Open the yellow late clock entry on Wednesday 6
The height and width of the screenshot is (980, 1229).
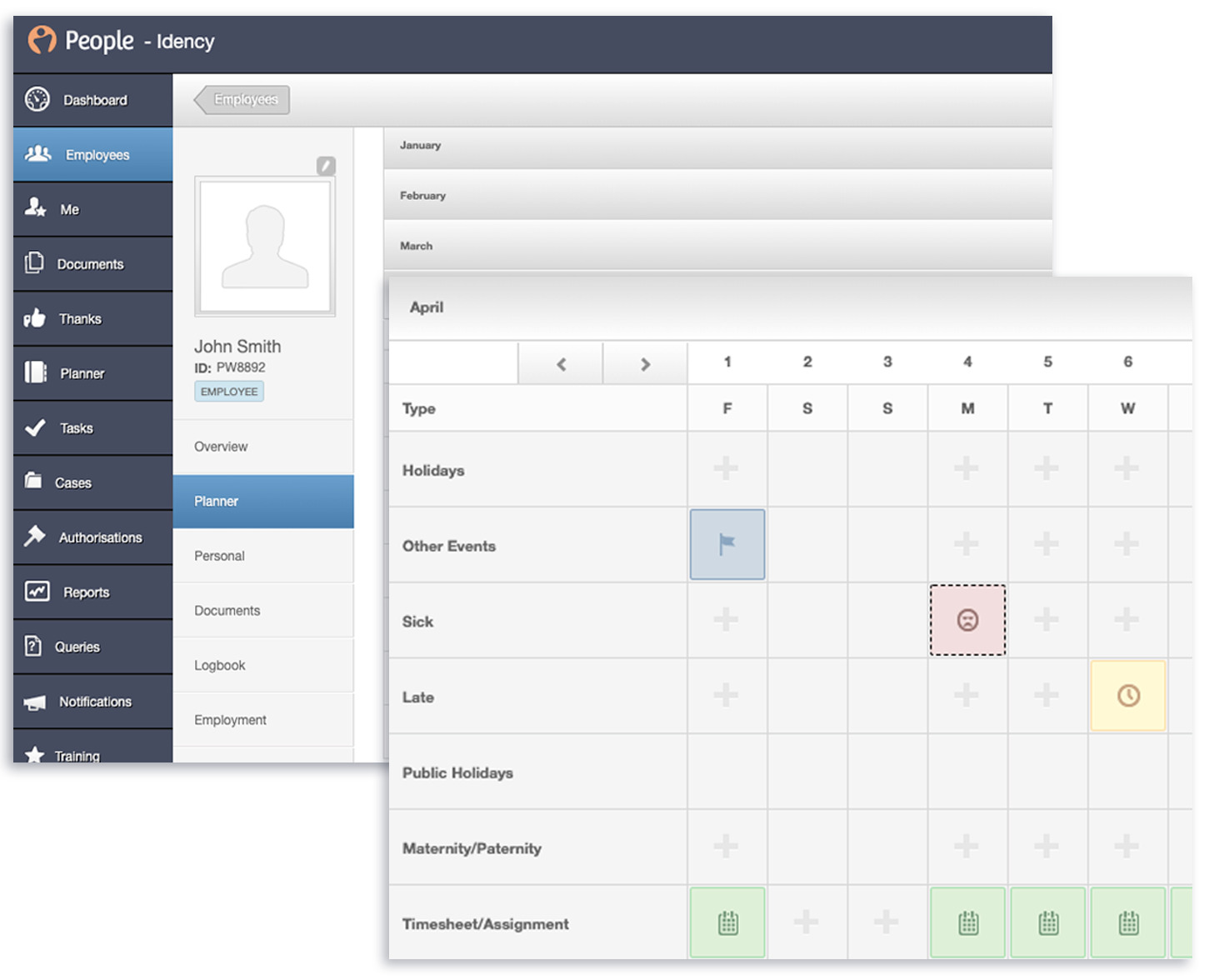[1127, 696]
